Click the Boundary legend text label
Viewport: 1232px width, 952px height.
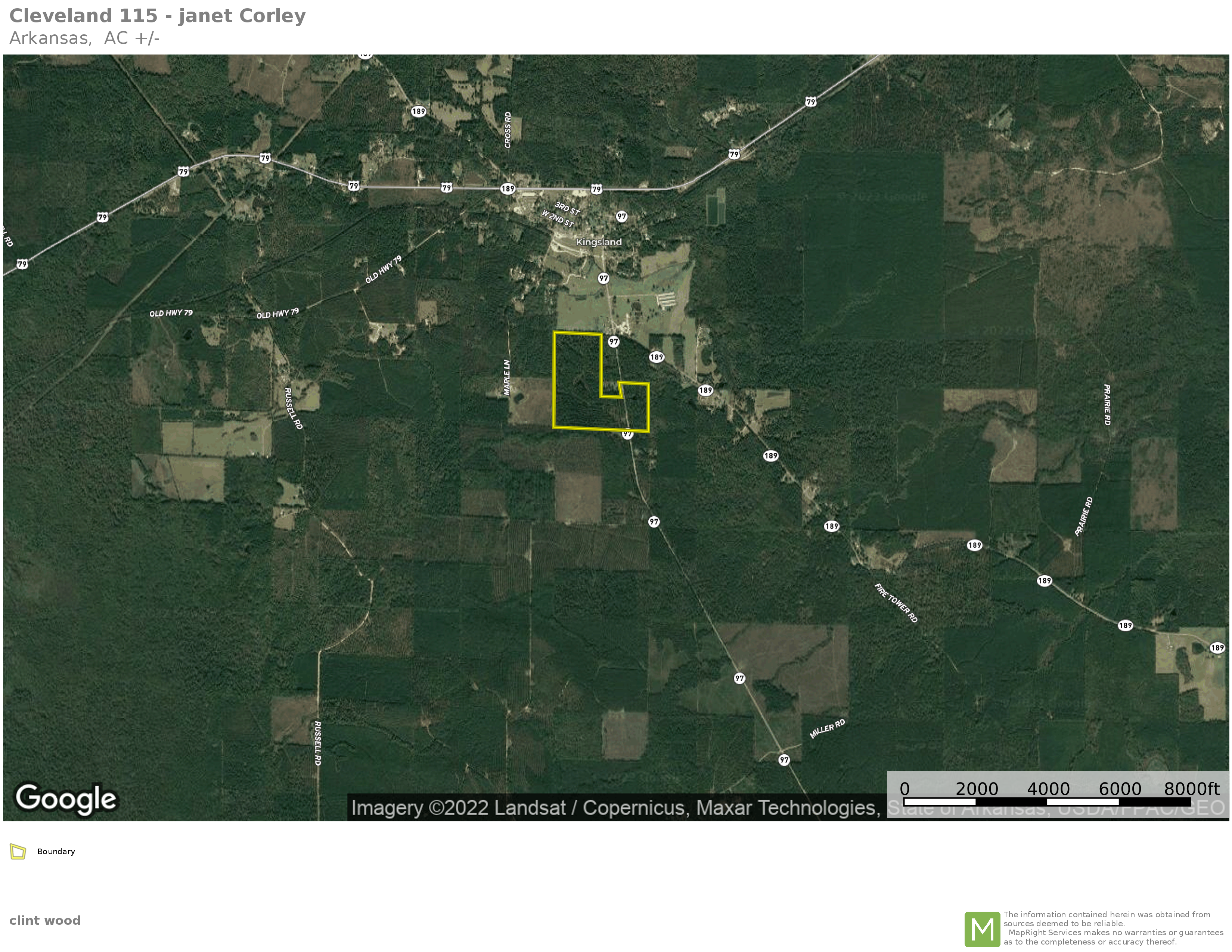coord(56,852)
